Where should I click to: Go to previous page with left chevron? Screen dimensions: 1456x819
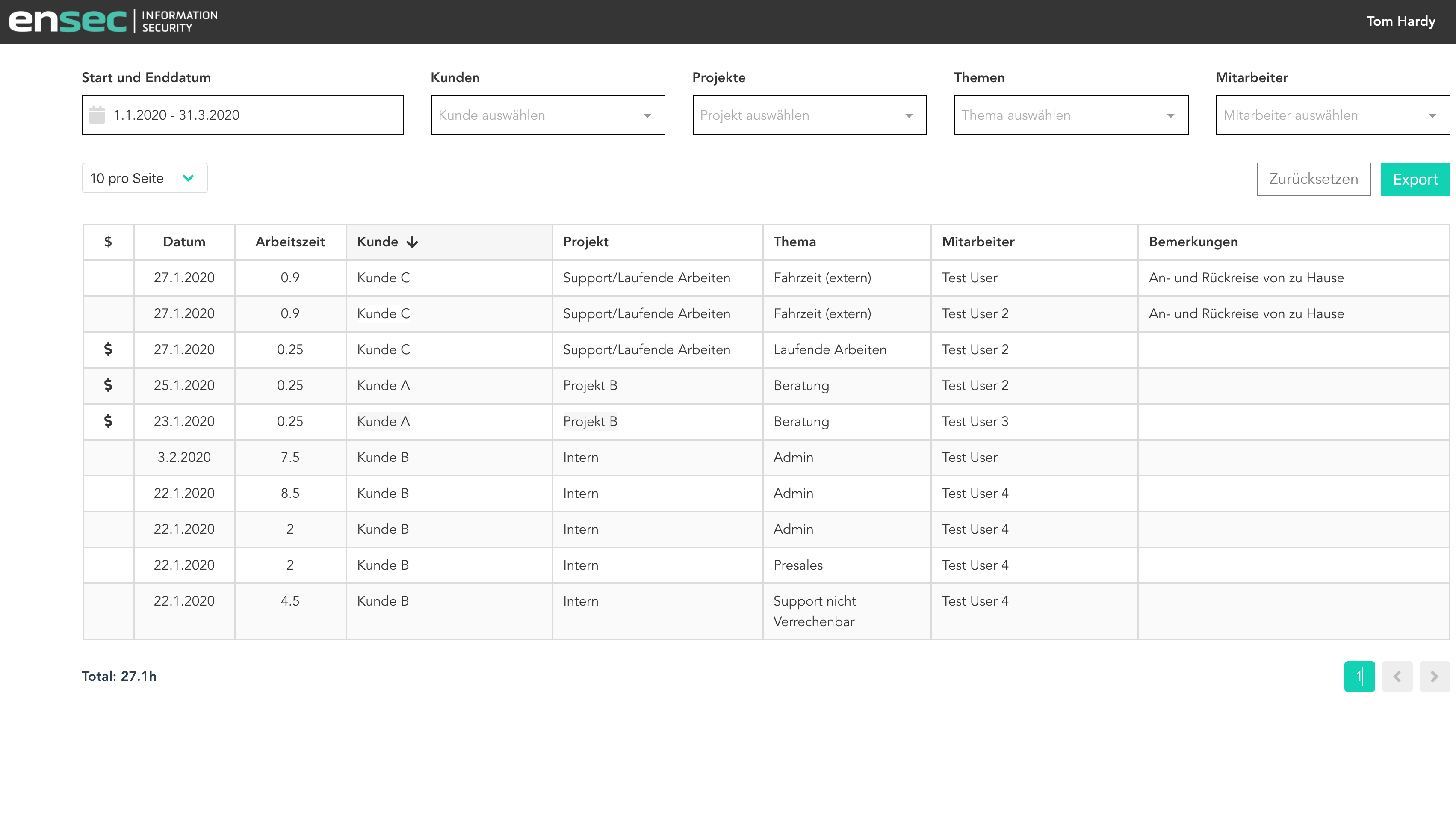1397,676
